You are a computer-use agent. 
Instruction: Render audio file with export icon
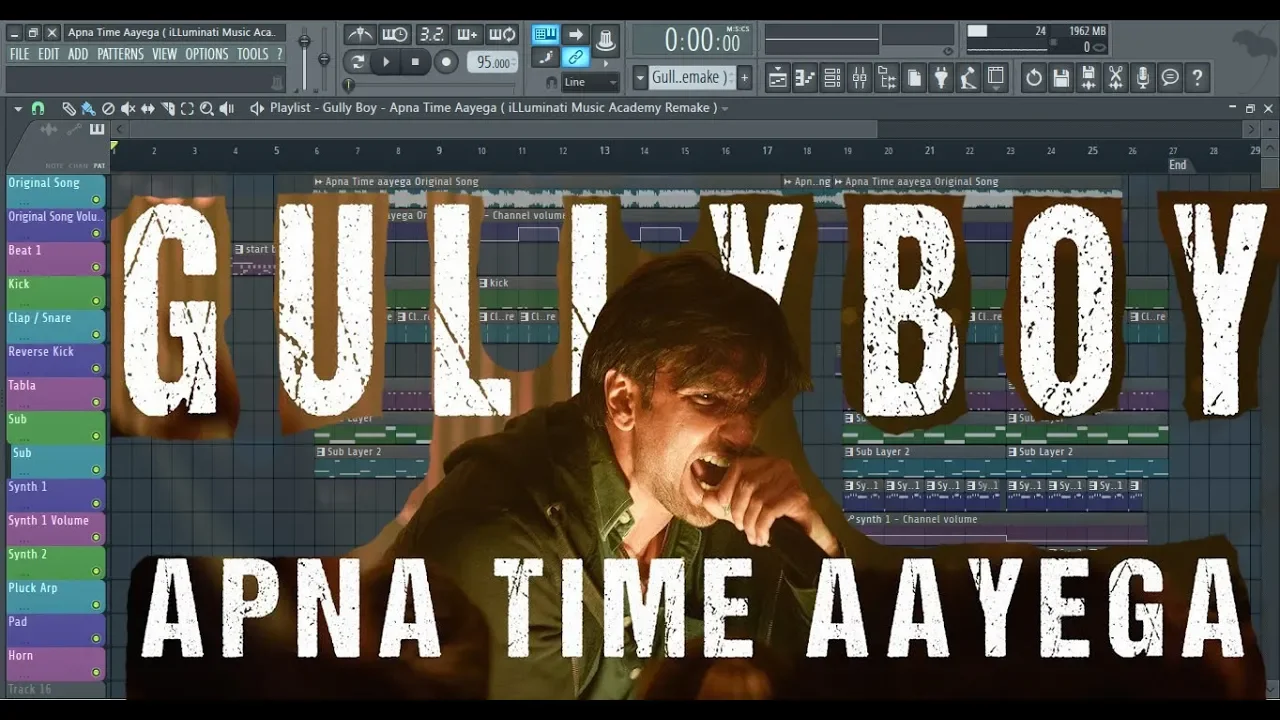coord(1088,78)
